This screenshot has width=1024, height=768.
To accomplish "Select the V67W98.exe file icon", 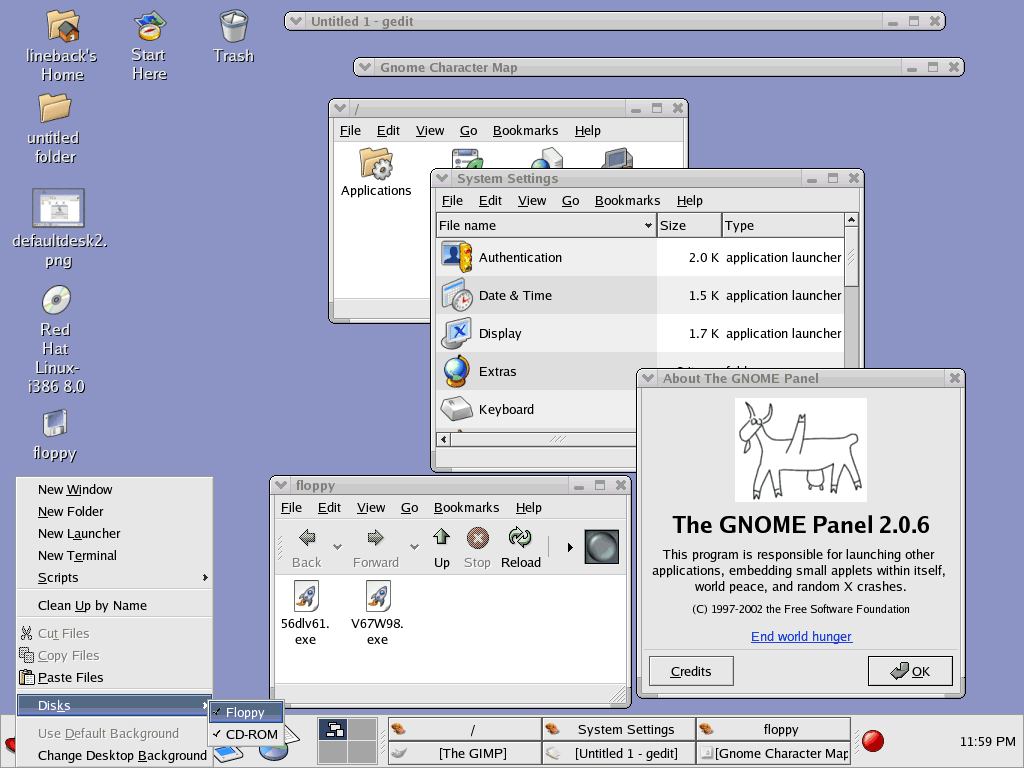I will click(377, 597).
